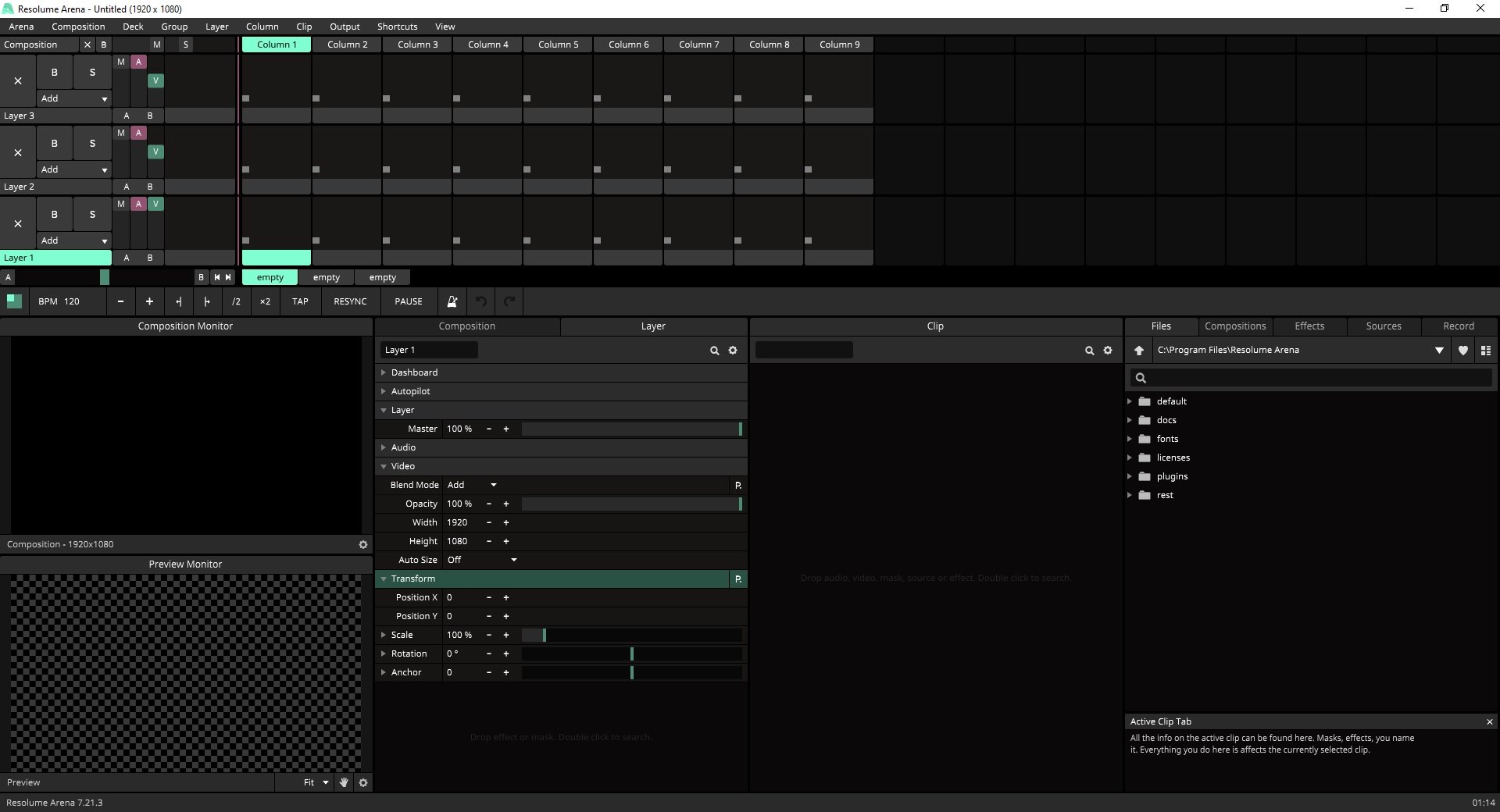Open the Blend Mode dropdown set to Add
The image size is (1500, 812).
pos(472,485)
